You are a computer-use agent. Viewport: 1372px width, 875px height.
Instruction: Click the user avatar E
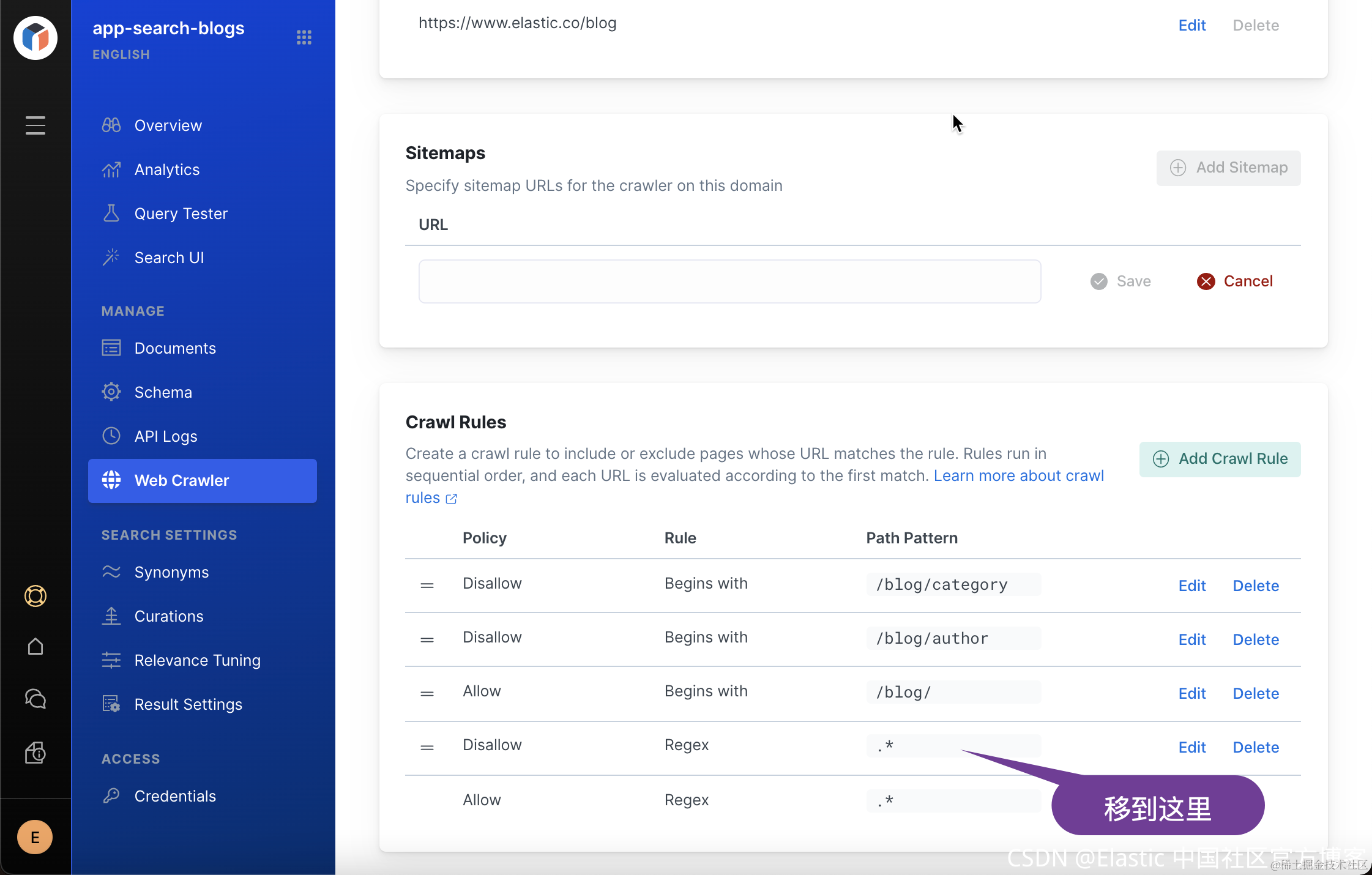[35, 837]
